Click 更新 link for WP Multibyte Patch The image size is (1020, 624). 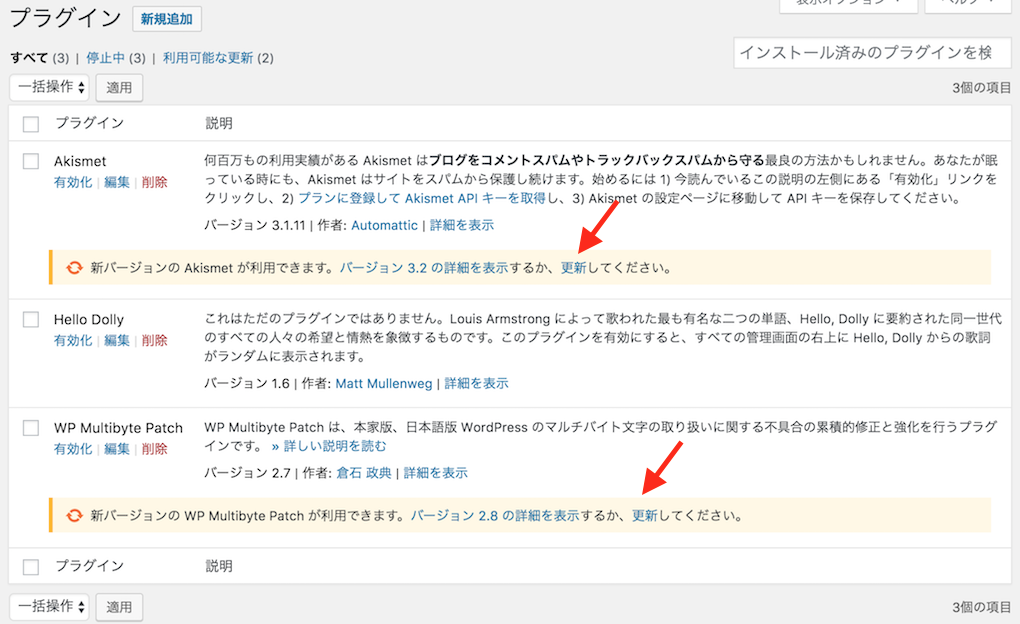click(644, 516)
